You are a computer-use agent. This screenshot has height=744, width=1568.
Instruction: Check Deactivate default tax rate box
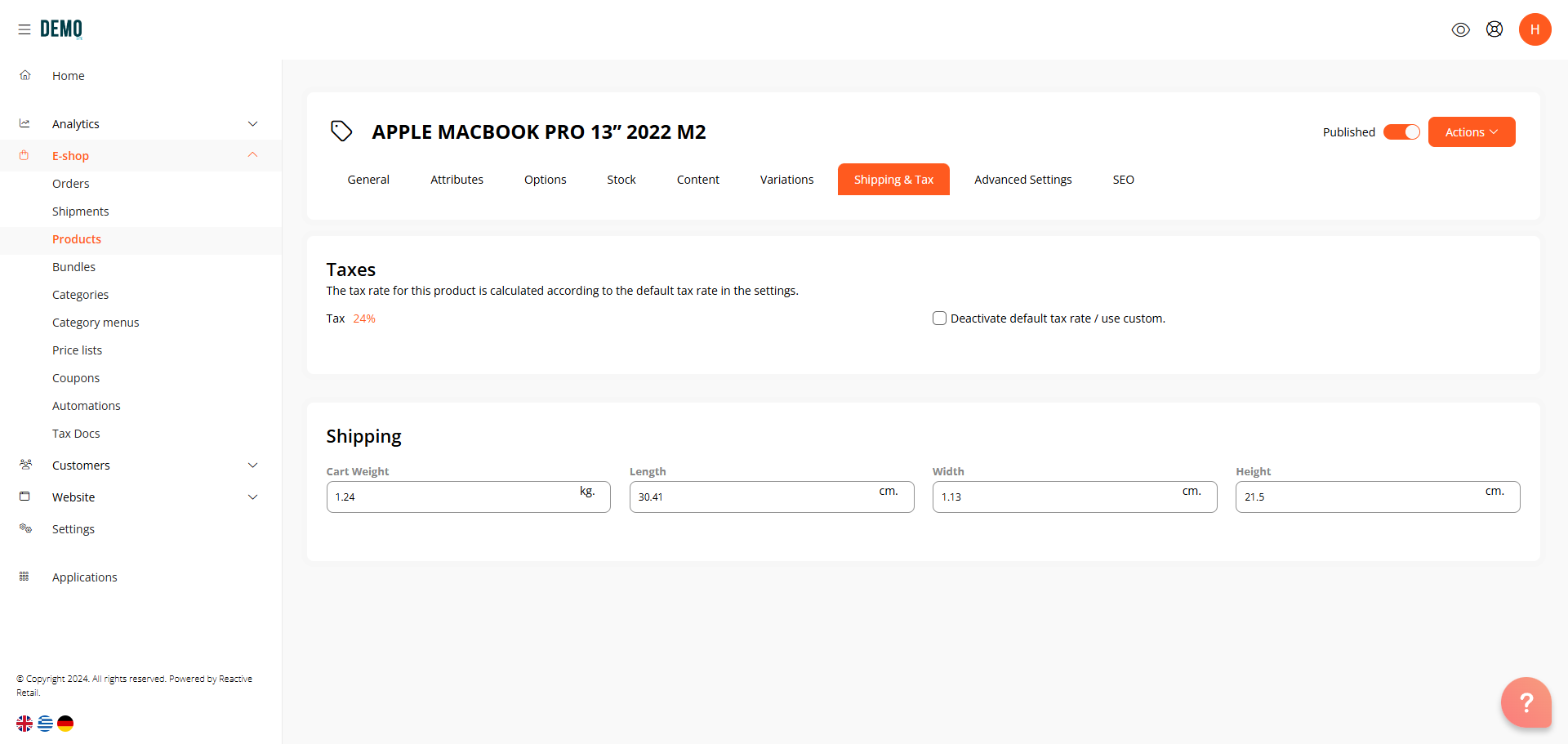[x=939, y=319]
